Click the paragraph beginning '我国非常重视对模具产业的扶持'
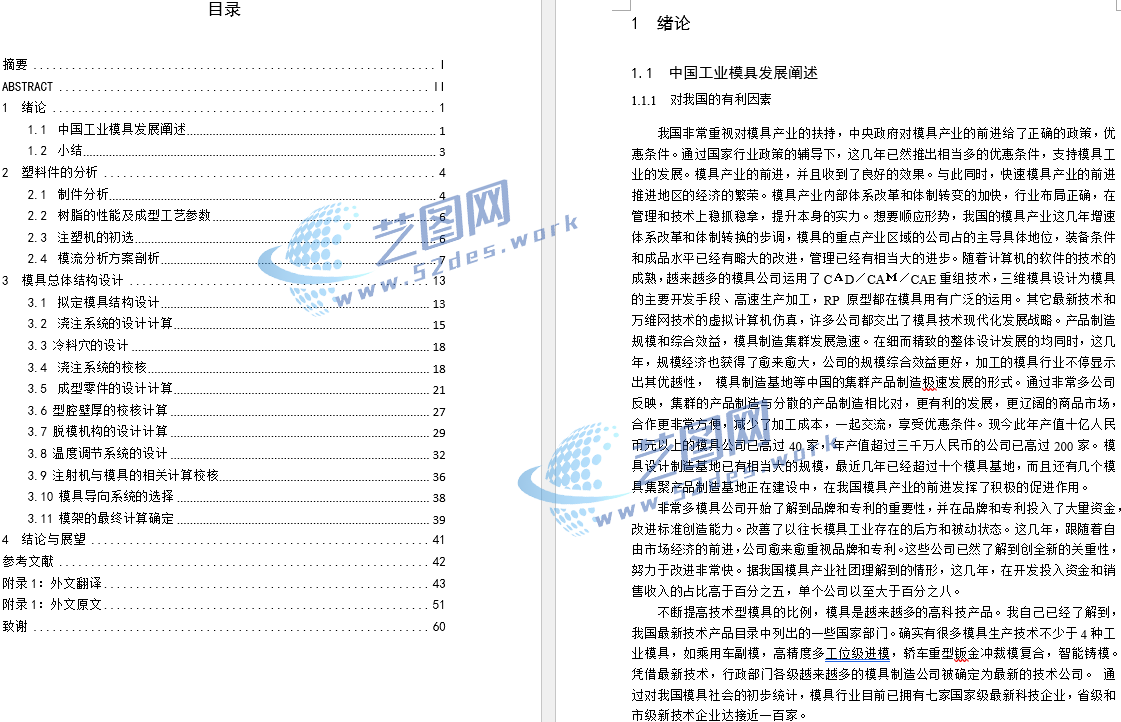The width and height of the screenshot is (1121, 722). [873, 310]
